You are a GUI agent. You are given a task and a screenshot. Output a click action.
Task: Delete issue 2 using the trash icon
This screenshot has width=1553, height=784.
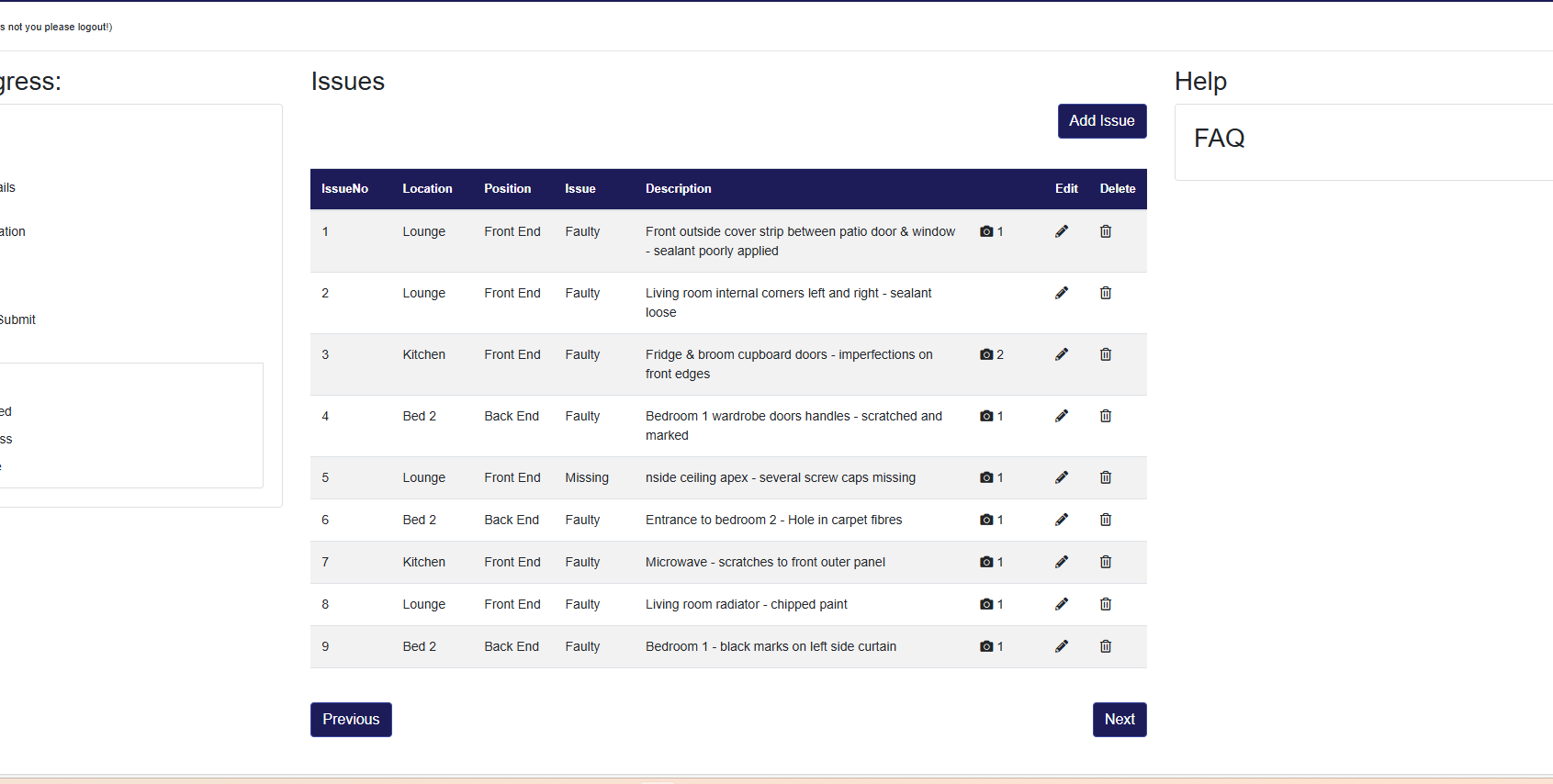coord(1106,293)
